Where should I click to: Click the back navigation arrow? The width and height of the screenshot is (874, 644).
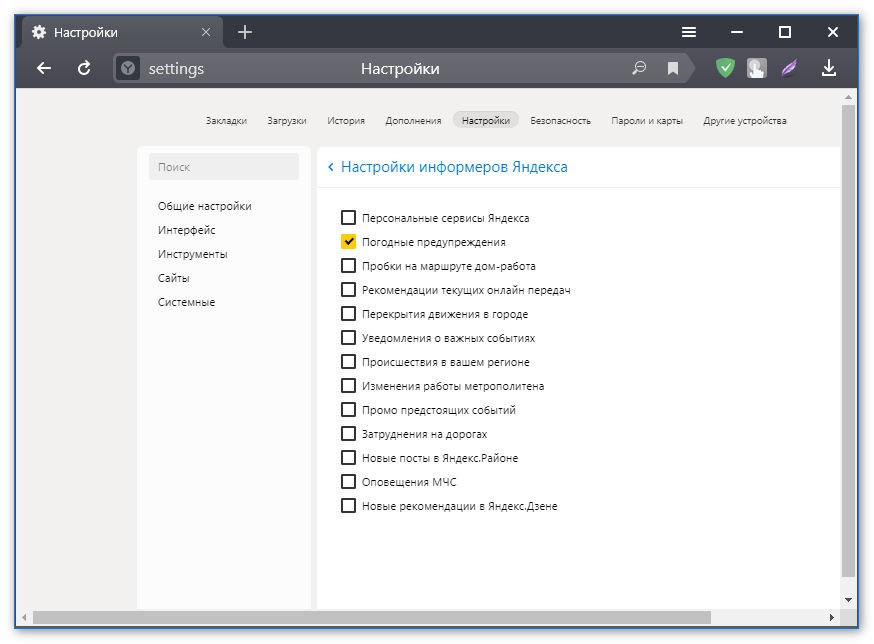click(x=43, y=69)
